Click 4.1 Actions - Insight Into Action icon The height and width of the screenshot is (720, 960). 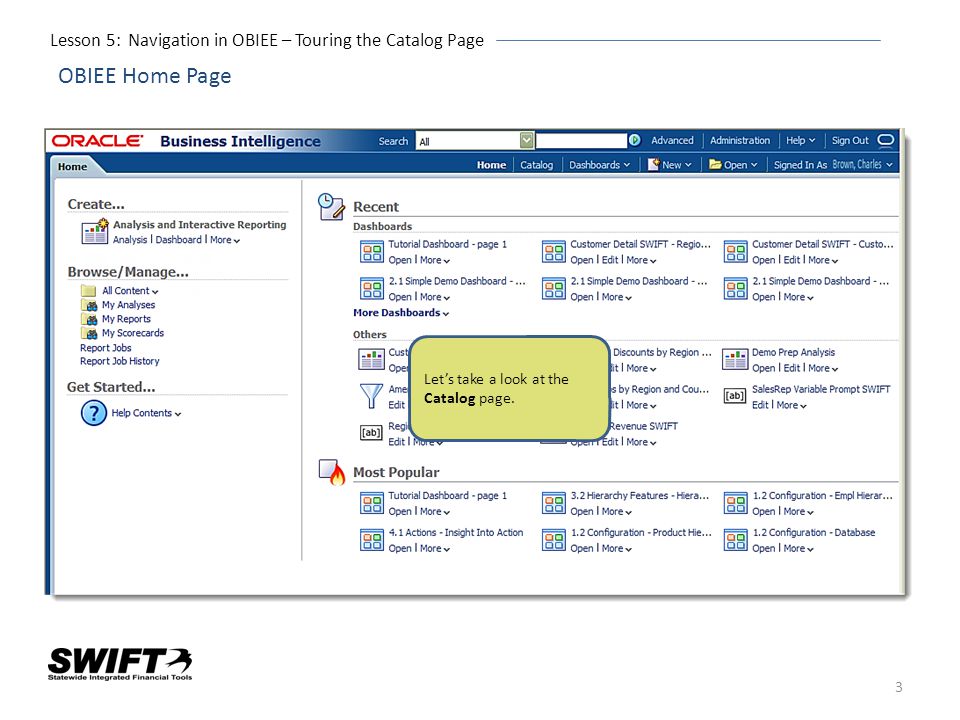[372, 540]
